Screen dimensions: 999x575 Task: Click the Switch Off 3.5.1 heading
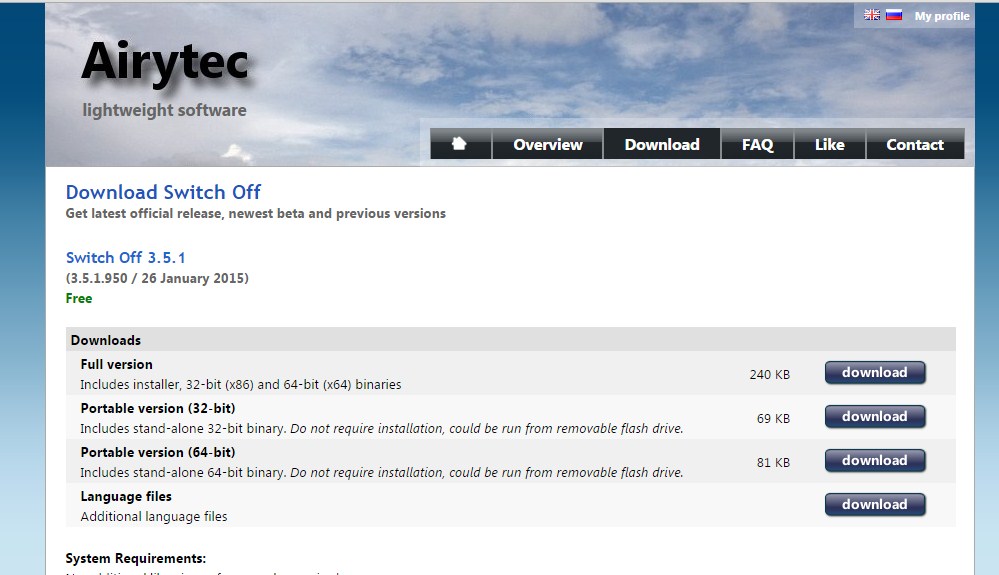point(126,257)
